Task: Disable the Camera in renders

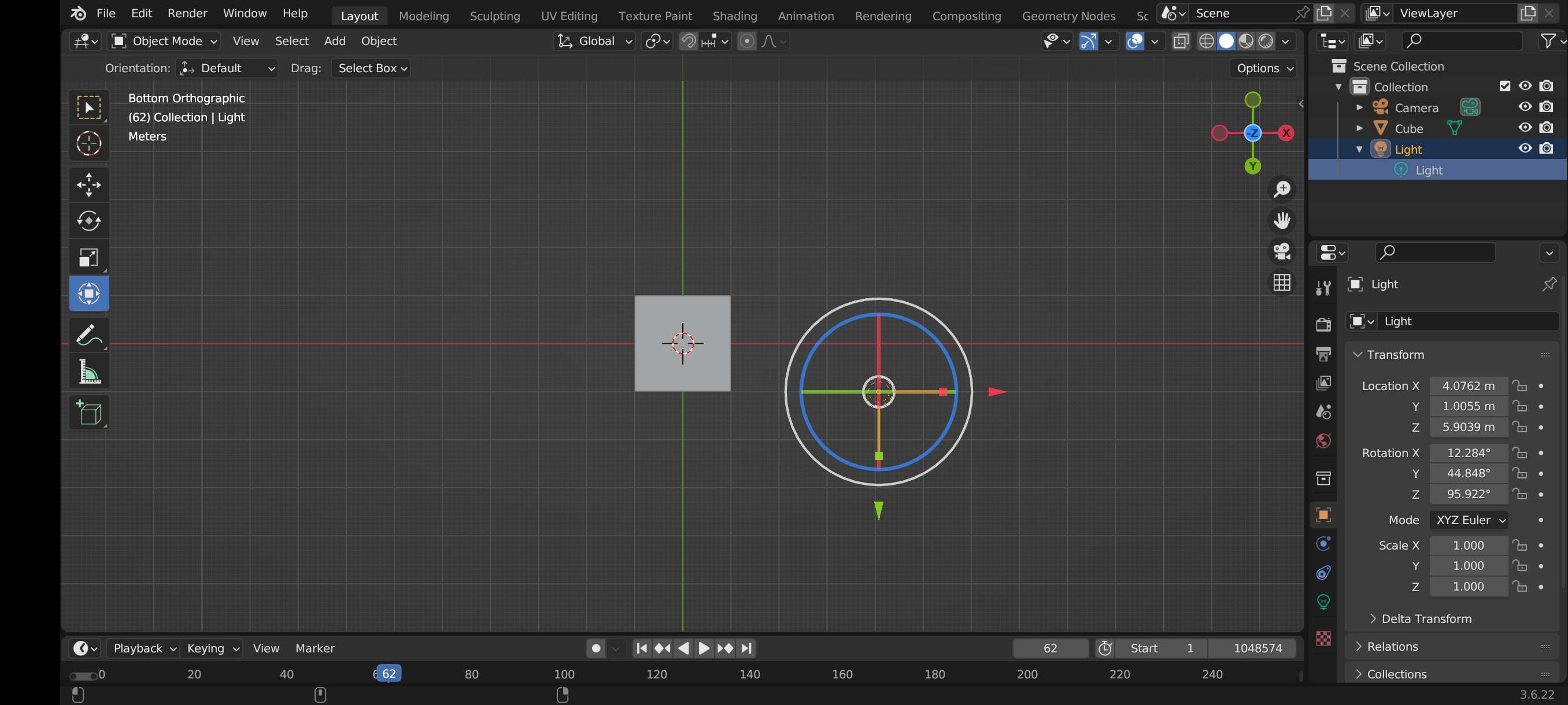Action: click(x=1546, y=107)
